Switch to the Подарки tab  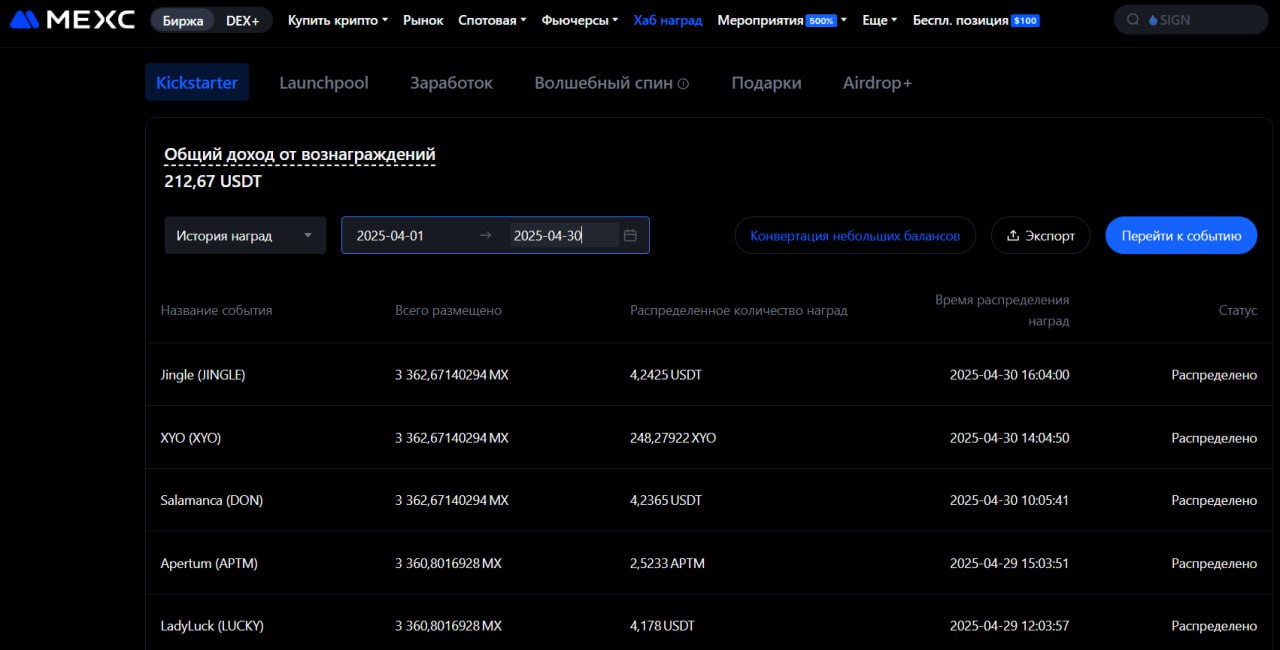[766, 83]
